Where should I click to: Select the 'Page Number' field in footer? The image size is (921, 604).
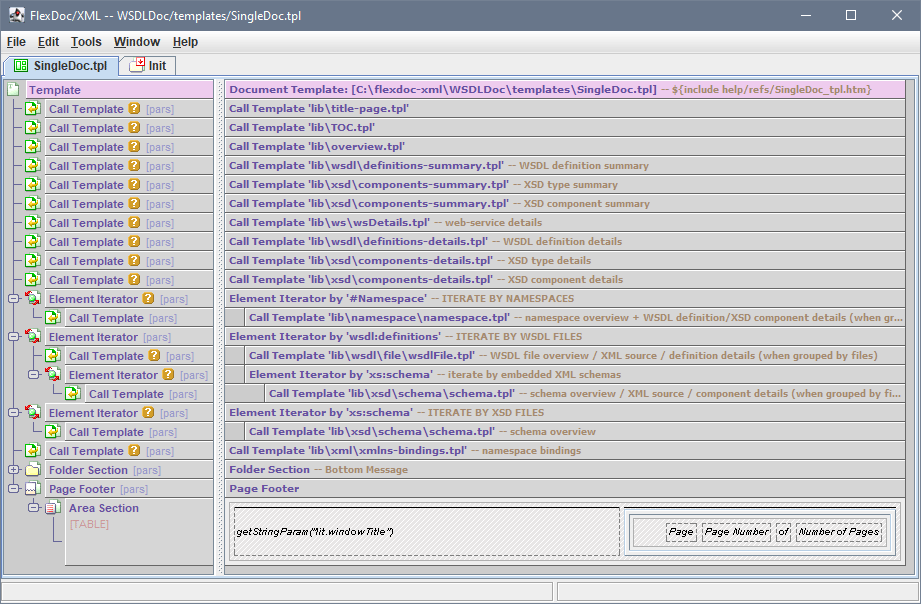click(736, 532)
